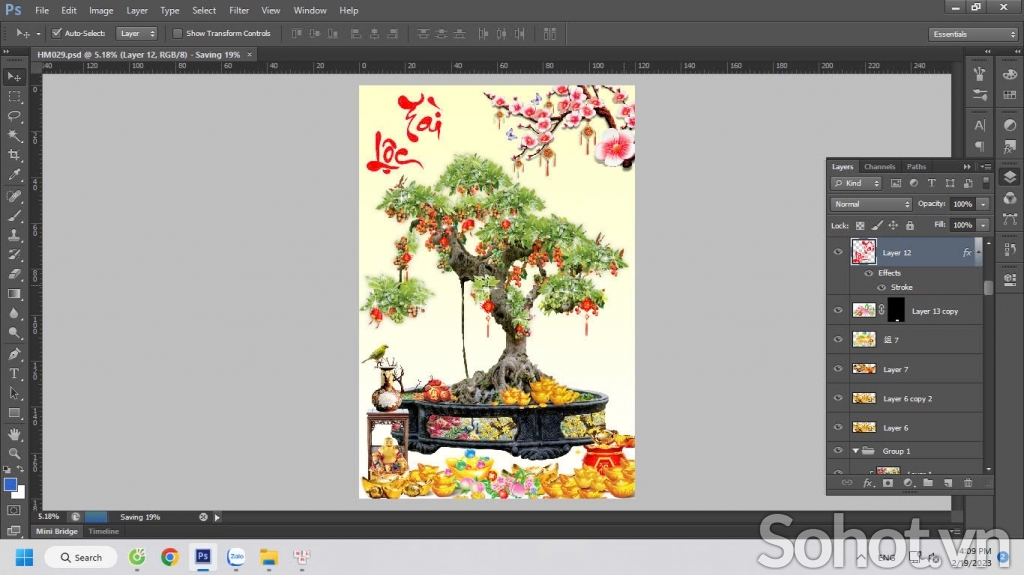Select the Crop tool
This screenshot has width=1024, height=575.
click(x=14, y=155)
